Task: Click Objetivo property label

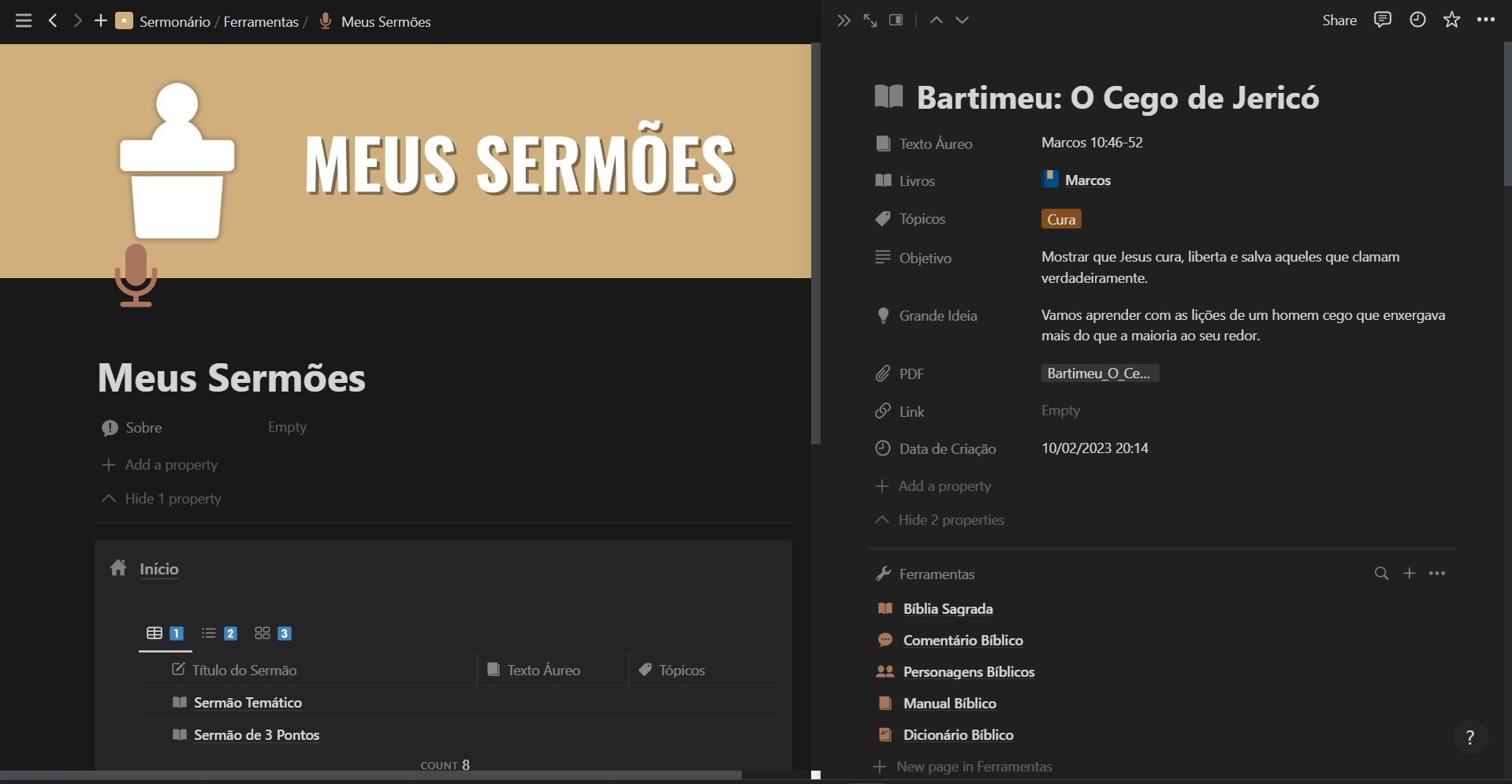Action: [913, 258]
